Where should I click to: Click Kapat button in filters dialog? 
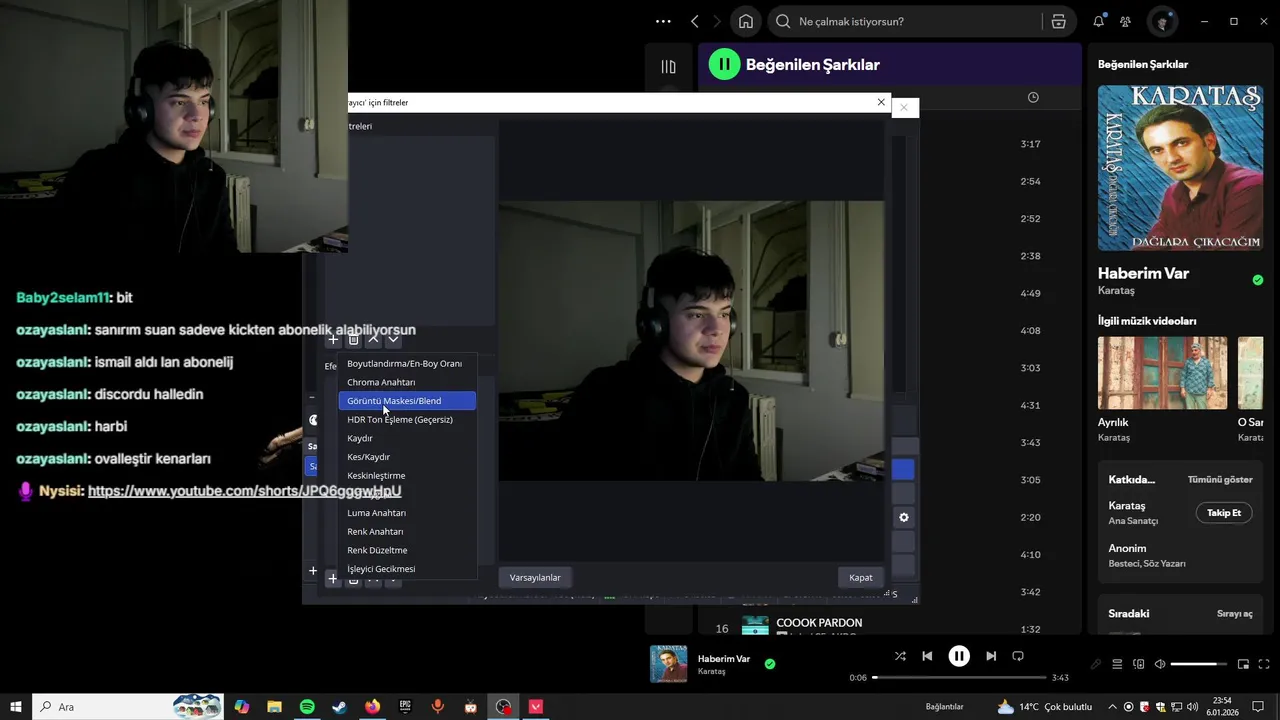pyautogui.click(x=860, y=577)
